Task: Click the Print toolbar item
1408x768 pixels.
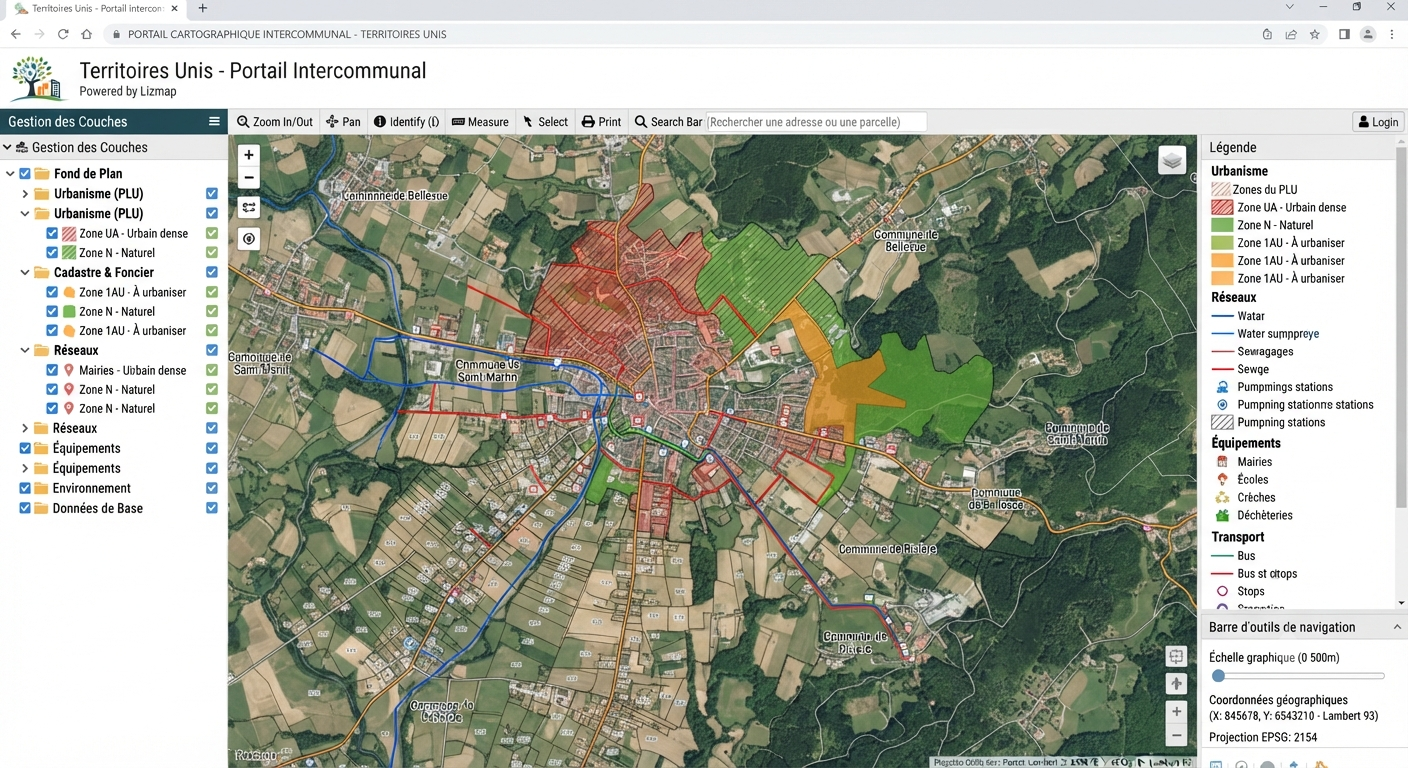Action: point(602,122)
